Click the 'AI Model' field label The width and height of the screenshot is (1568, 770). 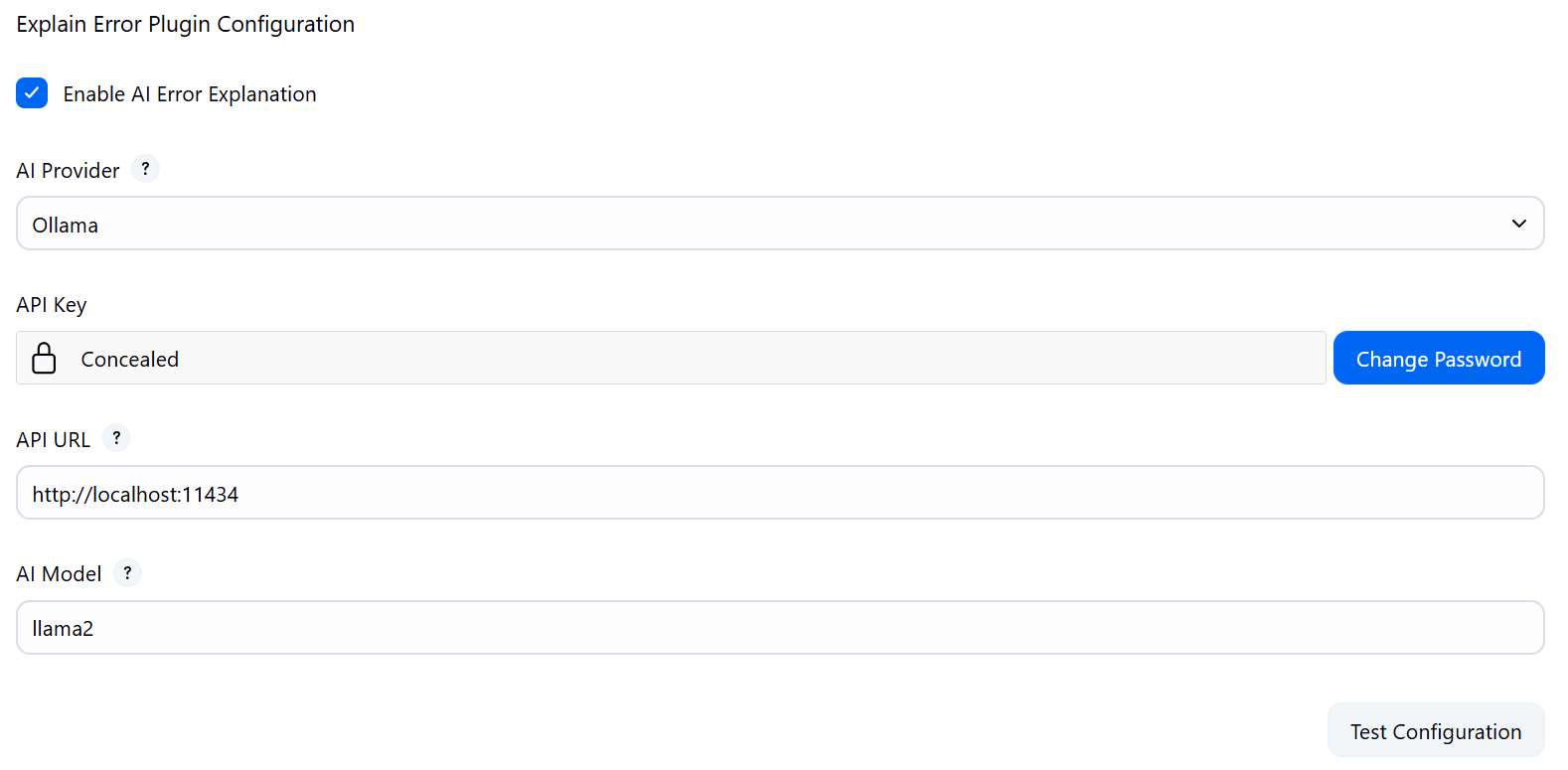(x=59, y=574)
